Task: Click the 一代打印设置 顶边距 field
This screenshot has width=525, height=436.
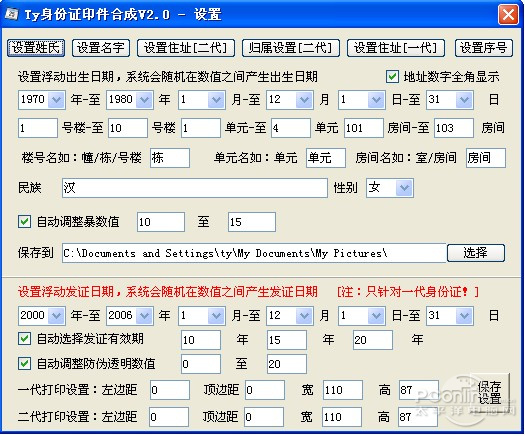Action: pyautogui.click(x=265, y=390)
